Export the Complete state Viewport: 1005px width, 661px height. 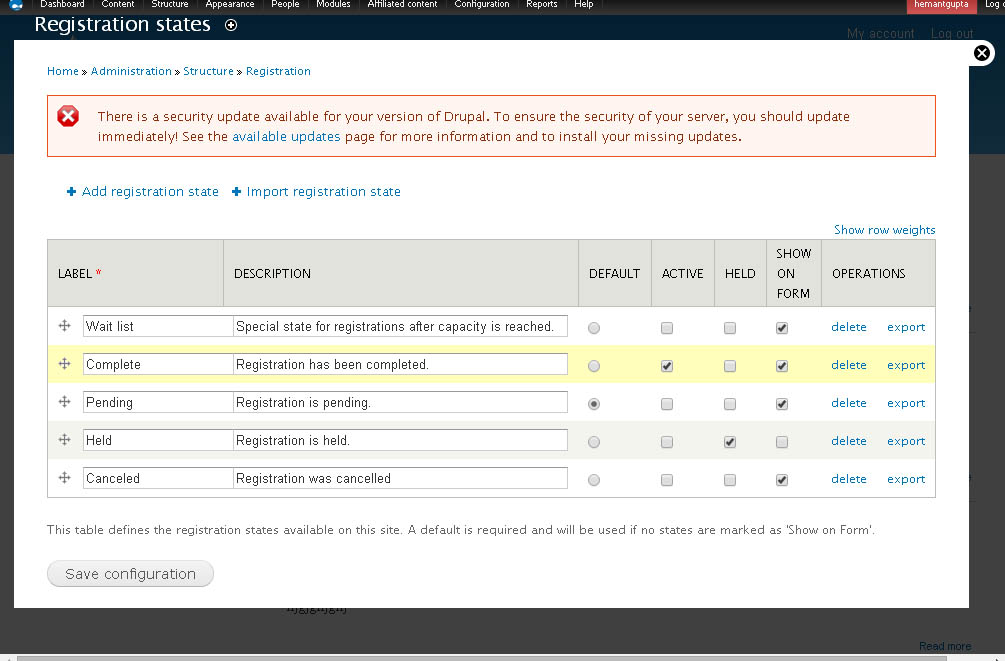point(906,365)
